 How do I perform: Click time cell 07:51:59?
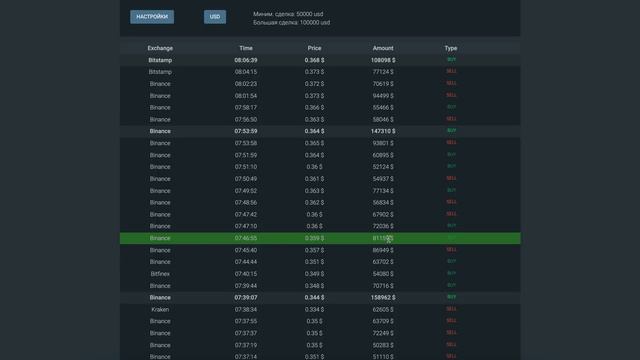click(246, 155)
